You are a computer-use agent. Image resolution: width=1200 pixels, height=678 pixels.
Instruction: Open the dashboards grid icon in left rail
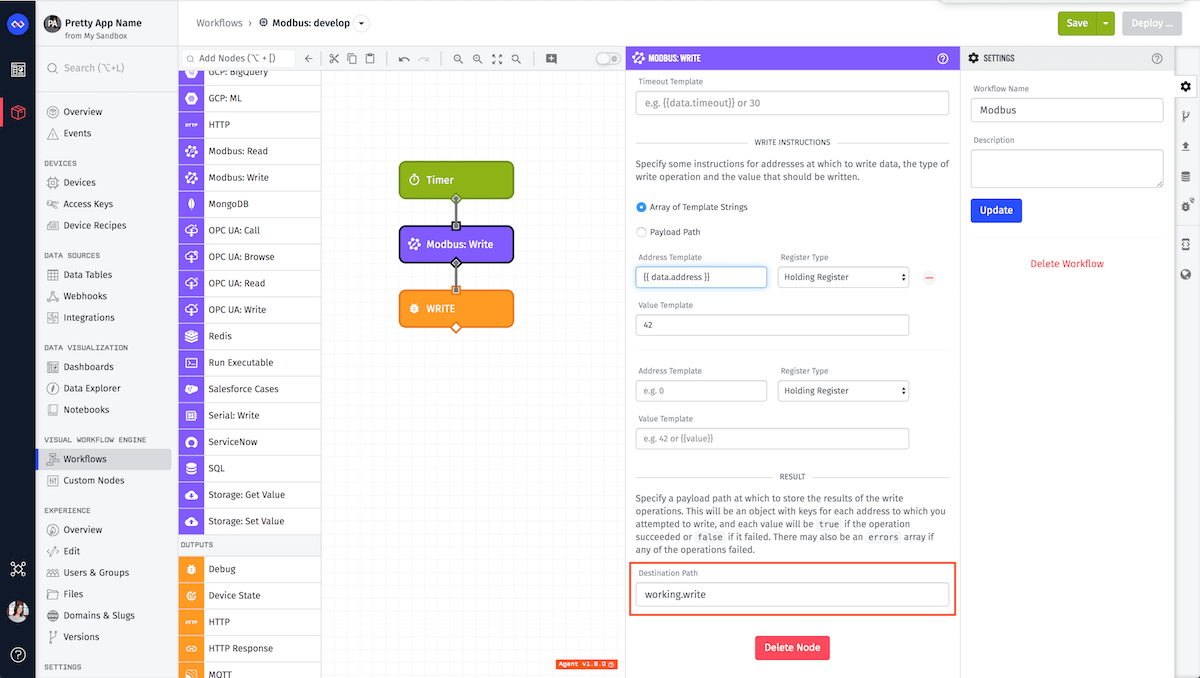[18, 69]
